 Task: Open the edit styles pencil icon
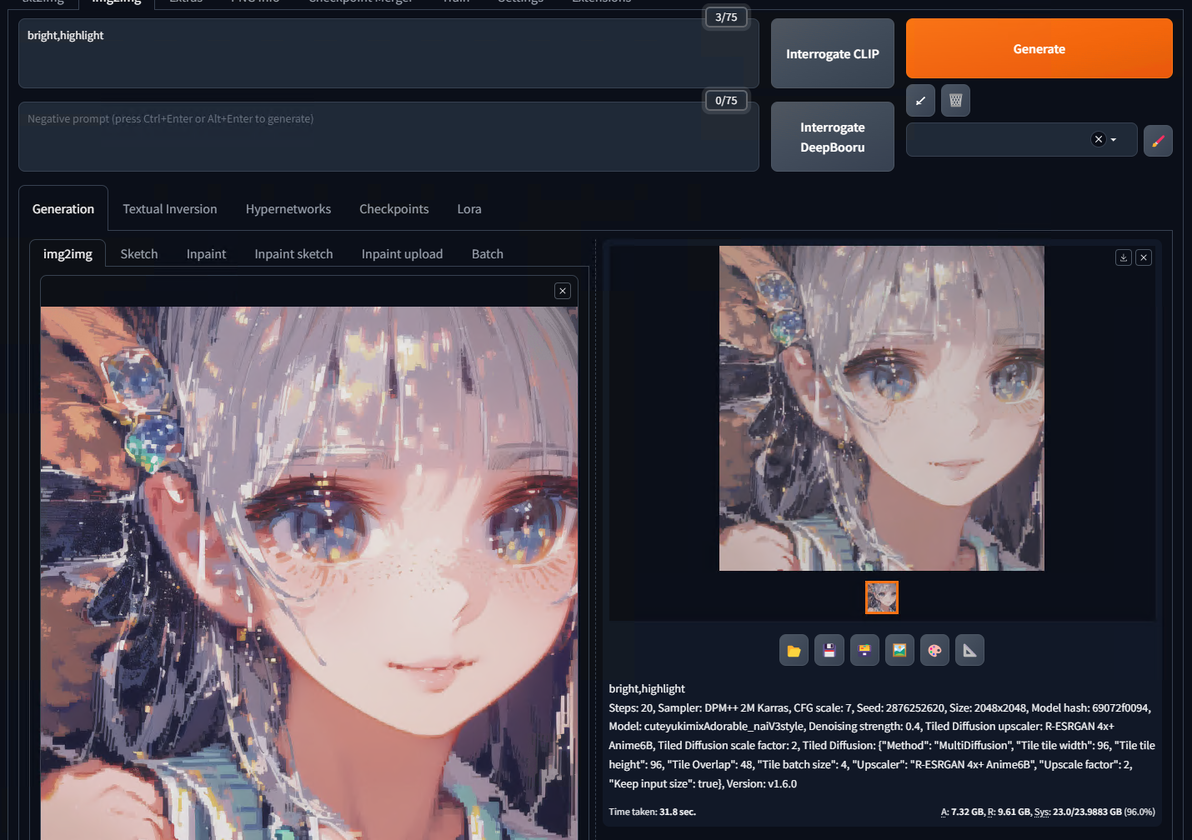[x=1158, y=141]
